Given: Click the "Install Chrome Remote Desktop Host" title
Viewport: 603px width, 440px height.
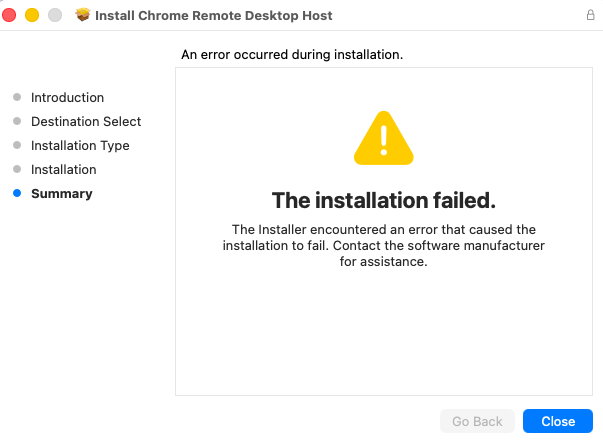Looking at the screenshot, I should (x=214, y=16).
